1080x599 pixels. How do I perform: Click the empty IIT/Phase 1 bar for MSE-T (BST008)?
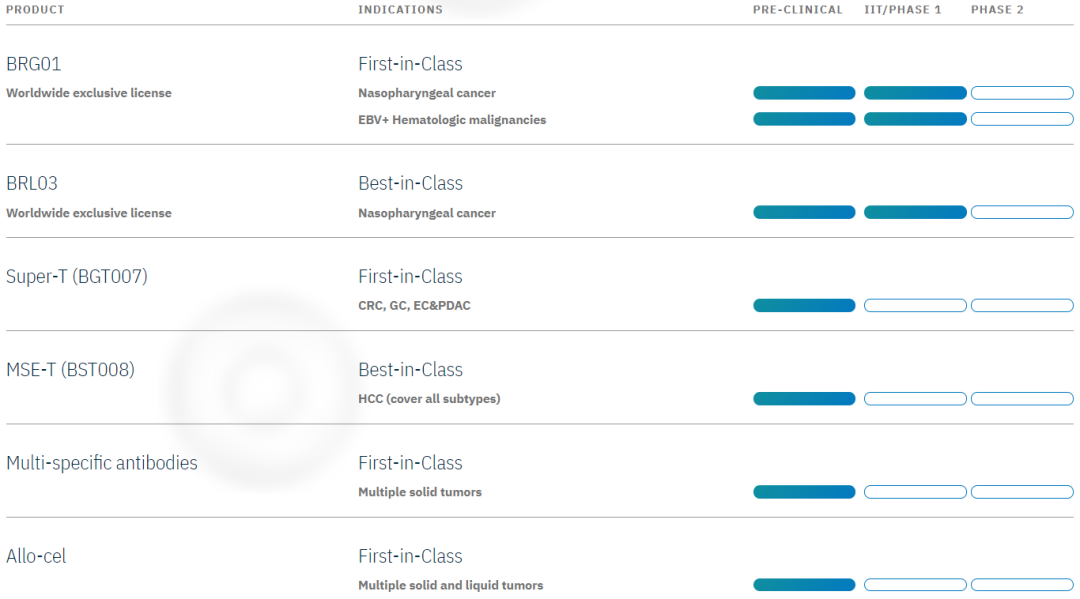pyautogui.click(x=915, y=399)
